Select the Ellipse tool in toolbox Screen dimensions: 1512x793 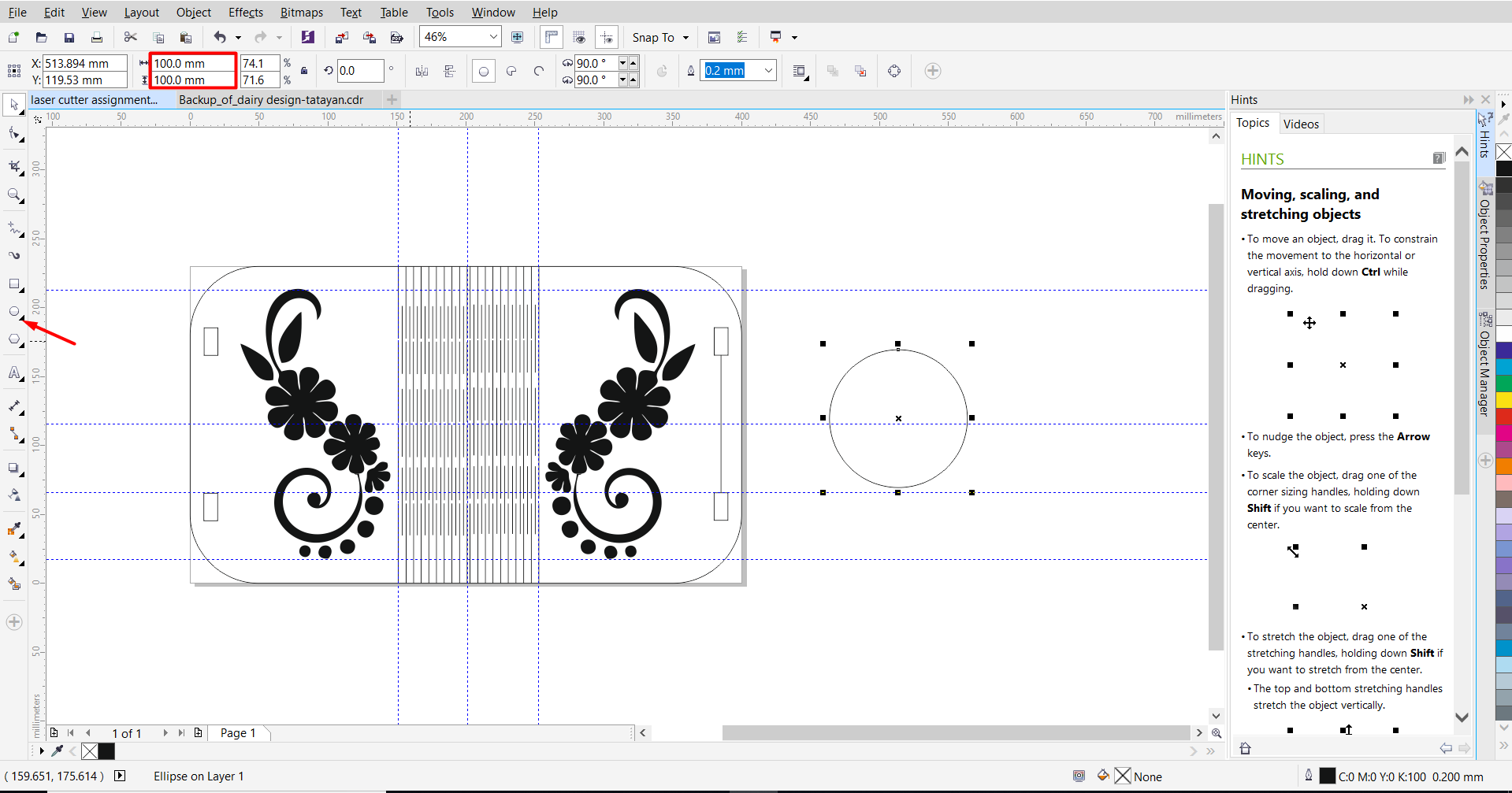pos(14,312)
